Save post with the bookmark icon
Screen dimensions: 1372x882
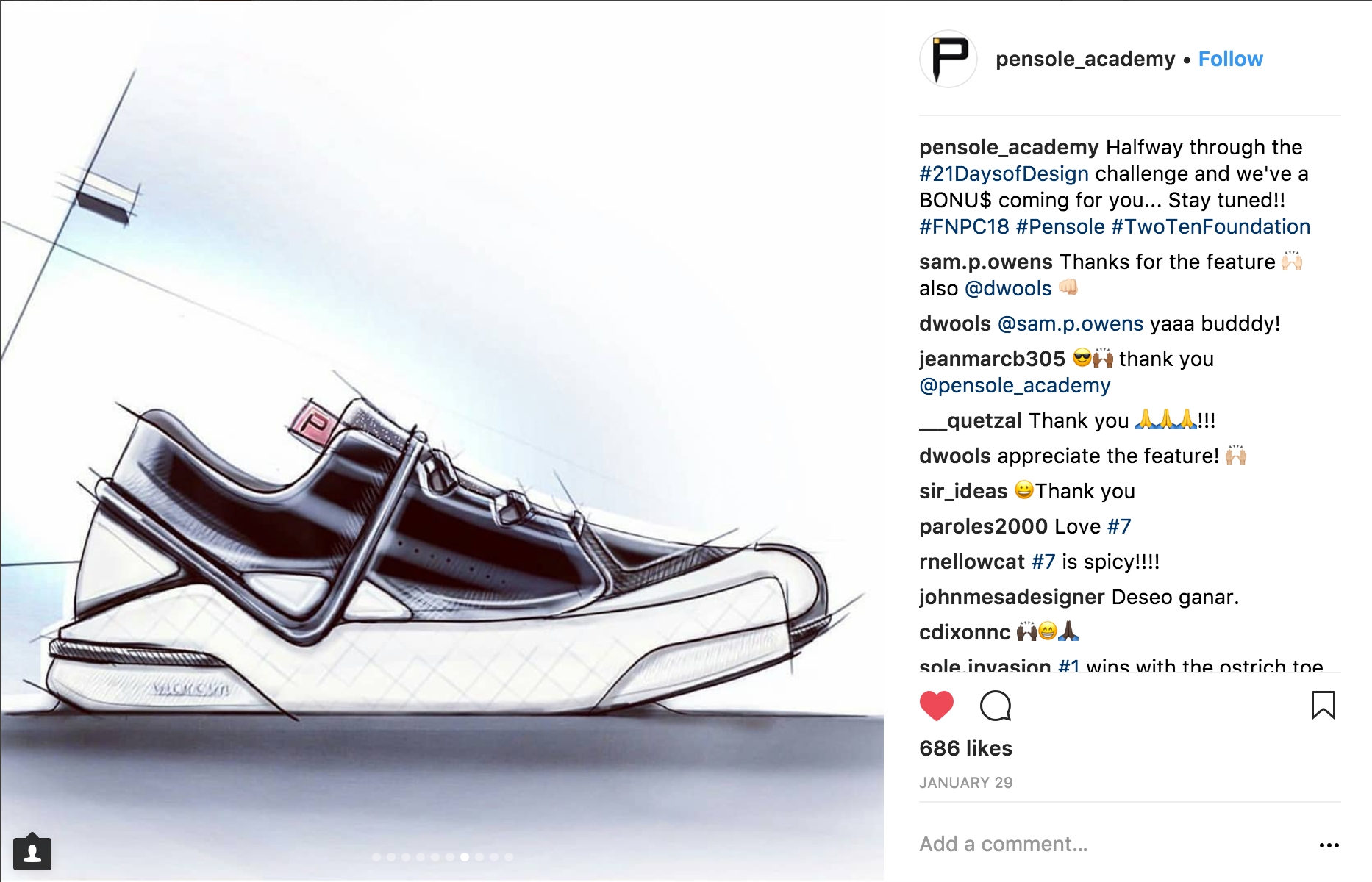[1323, 705]
